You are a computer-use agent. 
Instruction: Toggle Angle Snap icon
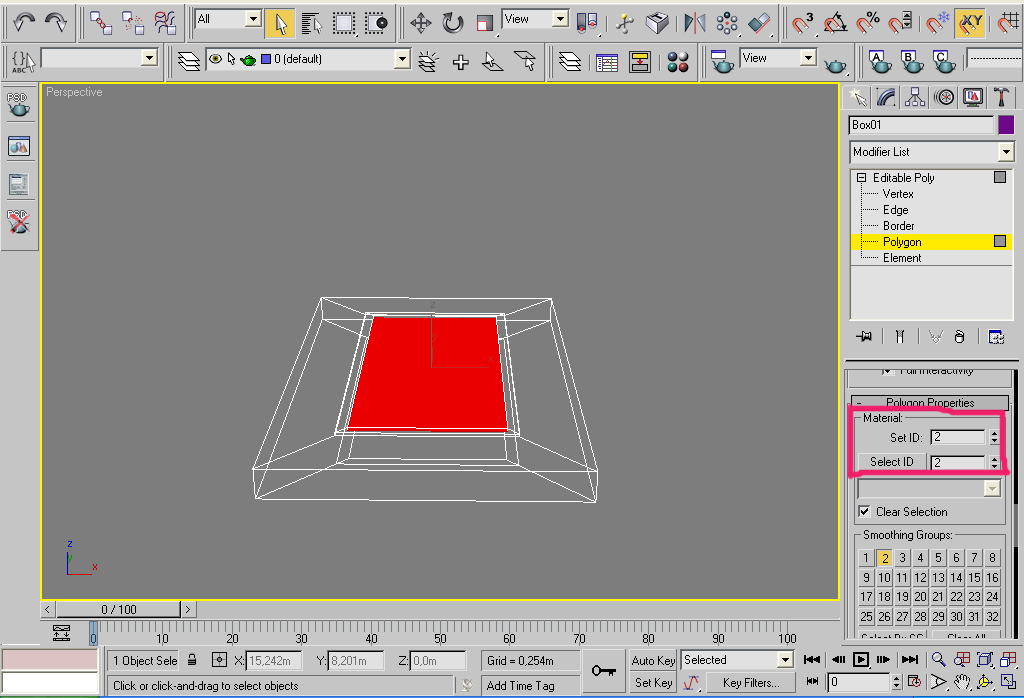tap(835, 24)
